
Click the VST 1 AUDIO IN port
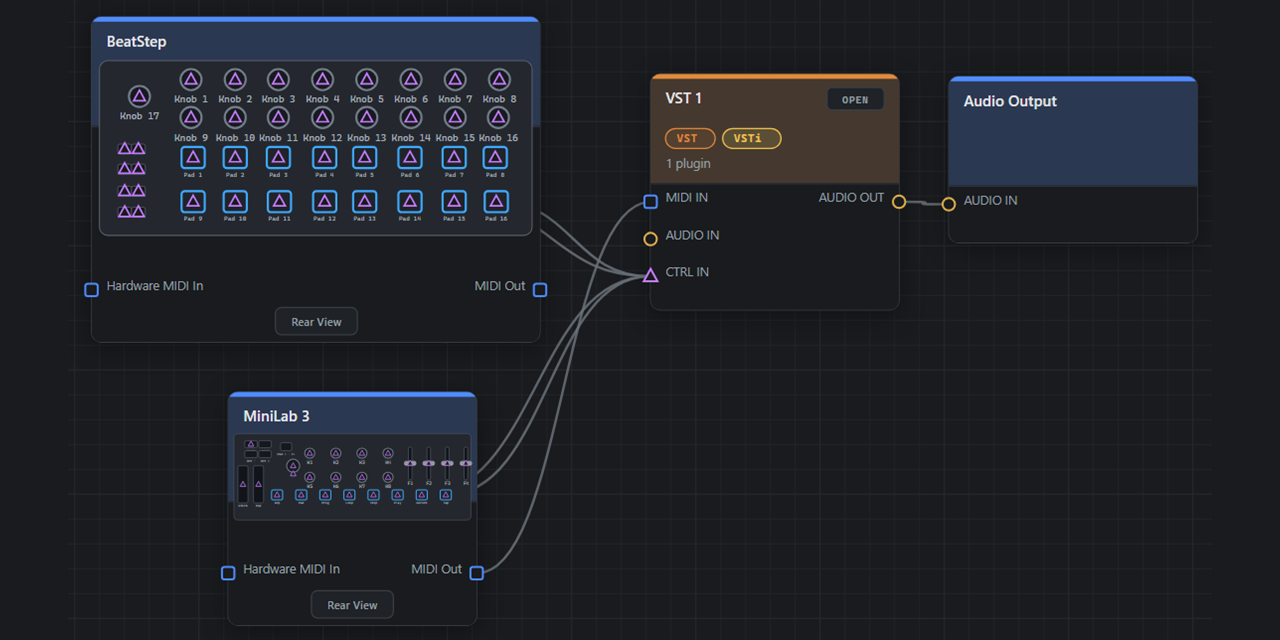tap(650, 238)
